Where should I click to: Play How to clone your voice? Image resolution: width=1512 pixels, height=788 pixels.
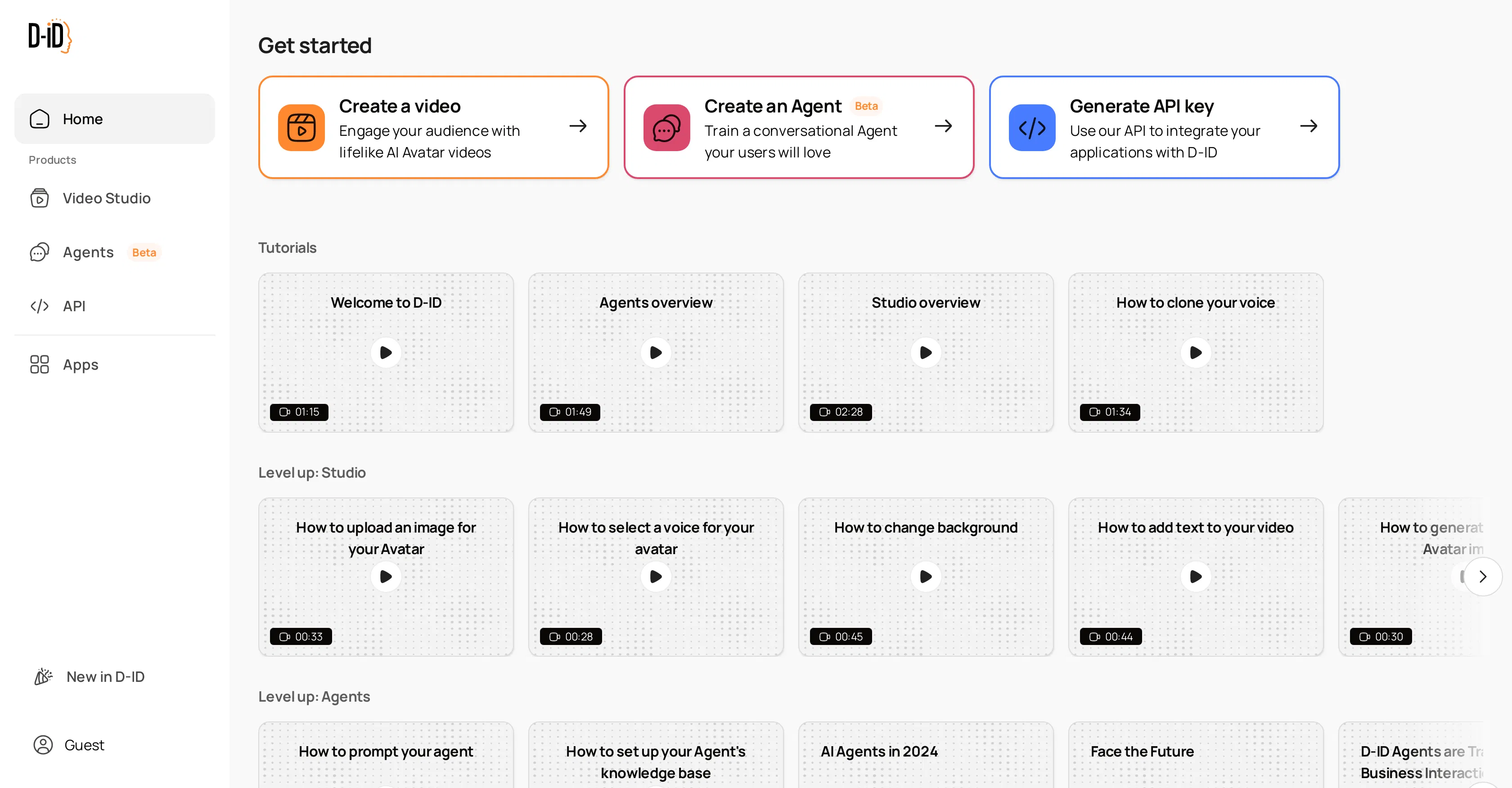click(x=1196, y=353)
